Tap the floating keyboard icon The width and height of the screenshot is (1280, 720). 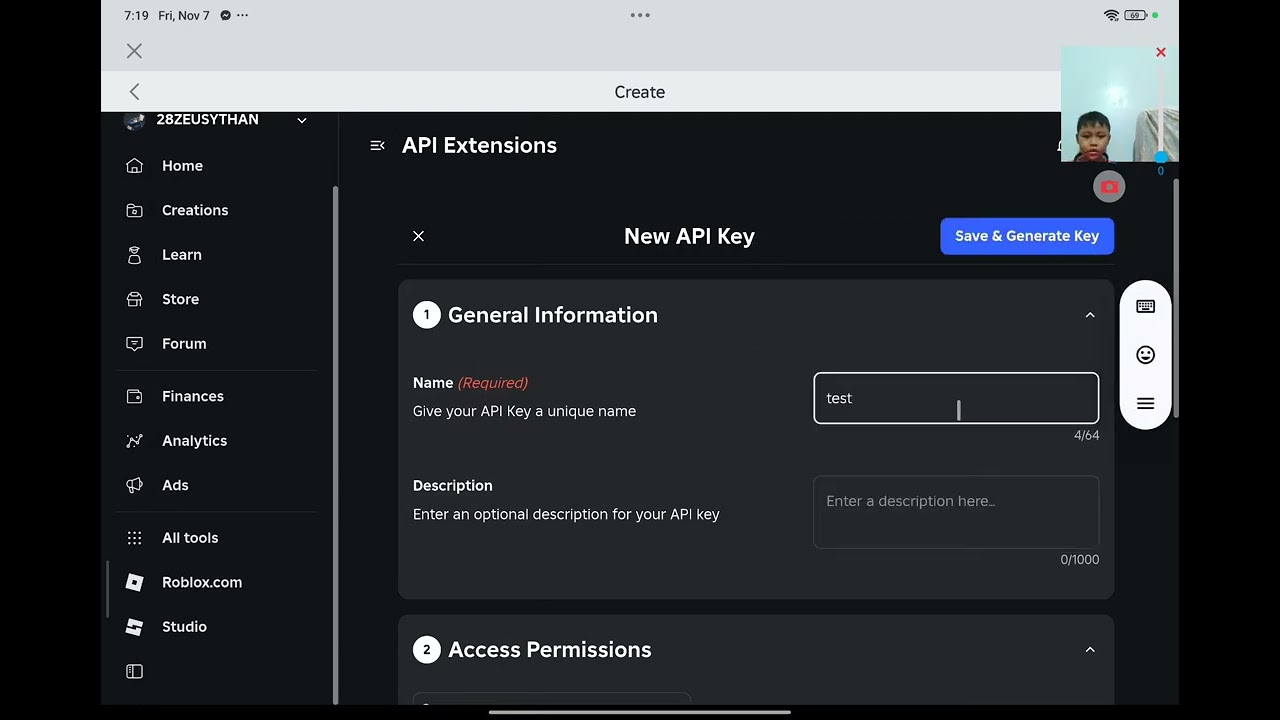[x=1146, y=307]
